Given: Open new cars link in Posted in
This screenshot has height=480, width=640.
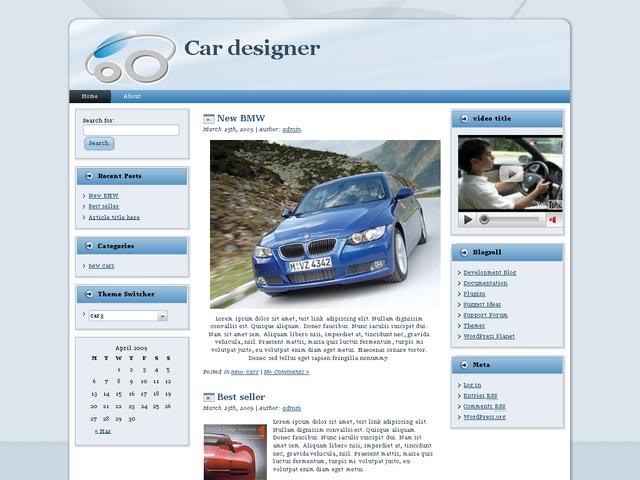Looking at the screenshot, I should [x=245, y=372].
